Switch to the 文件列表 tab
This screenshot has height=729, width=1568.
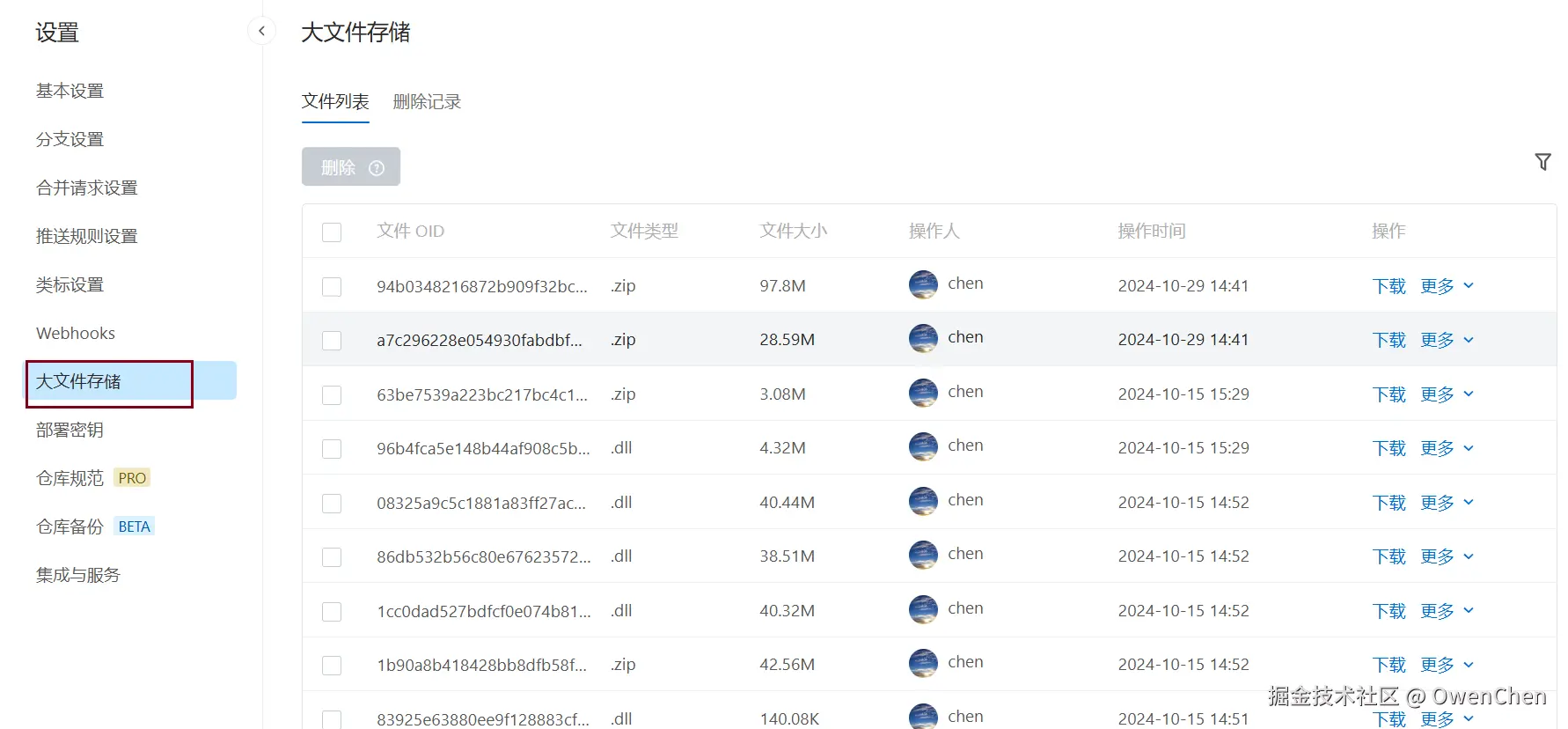pyautogui.click(x=335, y=101)
